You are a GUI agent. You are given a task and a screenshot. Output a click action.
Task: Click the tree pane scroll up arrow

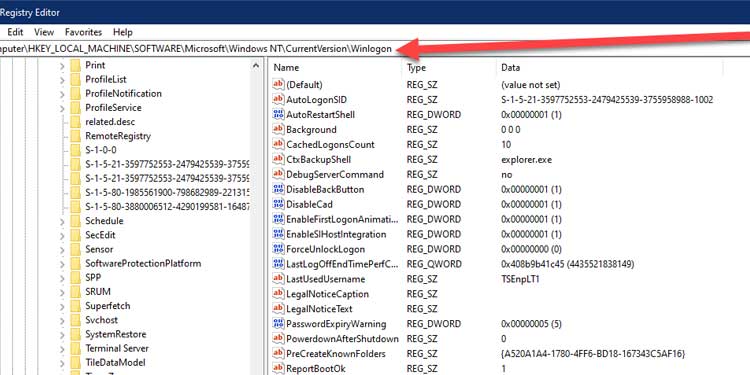[x=255, y=66]
